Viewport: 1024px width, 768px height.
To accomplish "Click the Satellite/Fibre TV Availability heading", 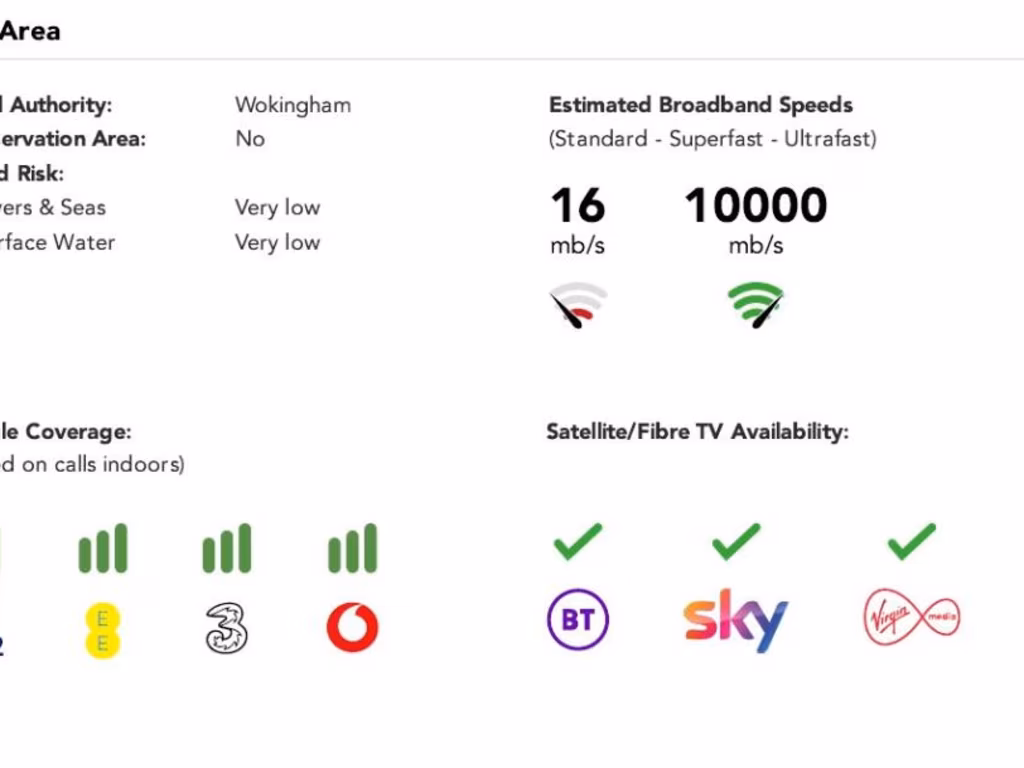I will pyautogui.click(x=697, y=432).
